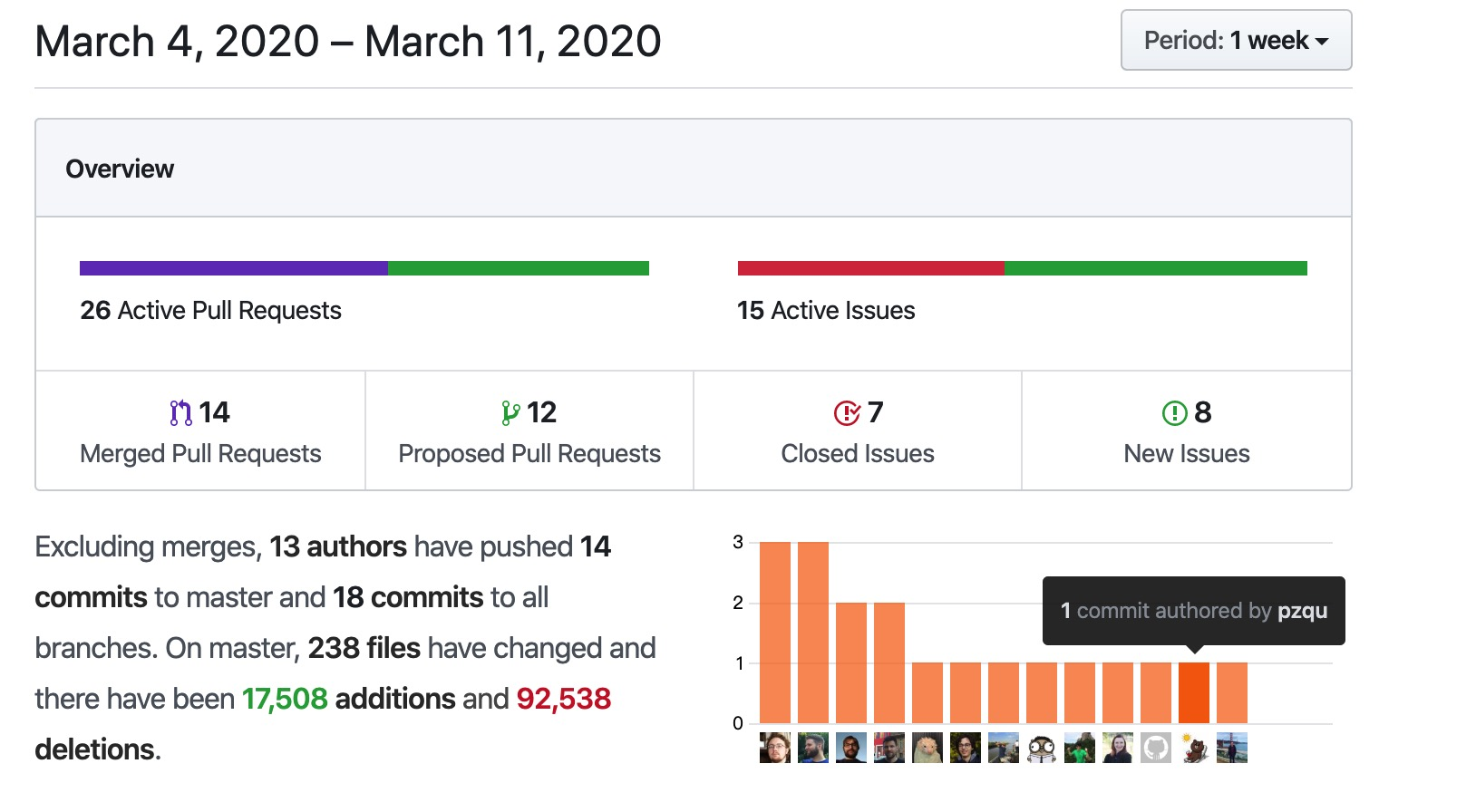Screen dimensions: 1476x812
Task: Click avatar of bald man with glasses
Action: tap(851, 748)
